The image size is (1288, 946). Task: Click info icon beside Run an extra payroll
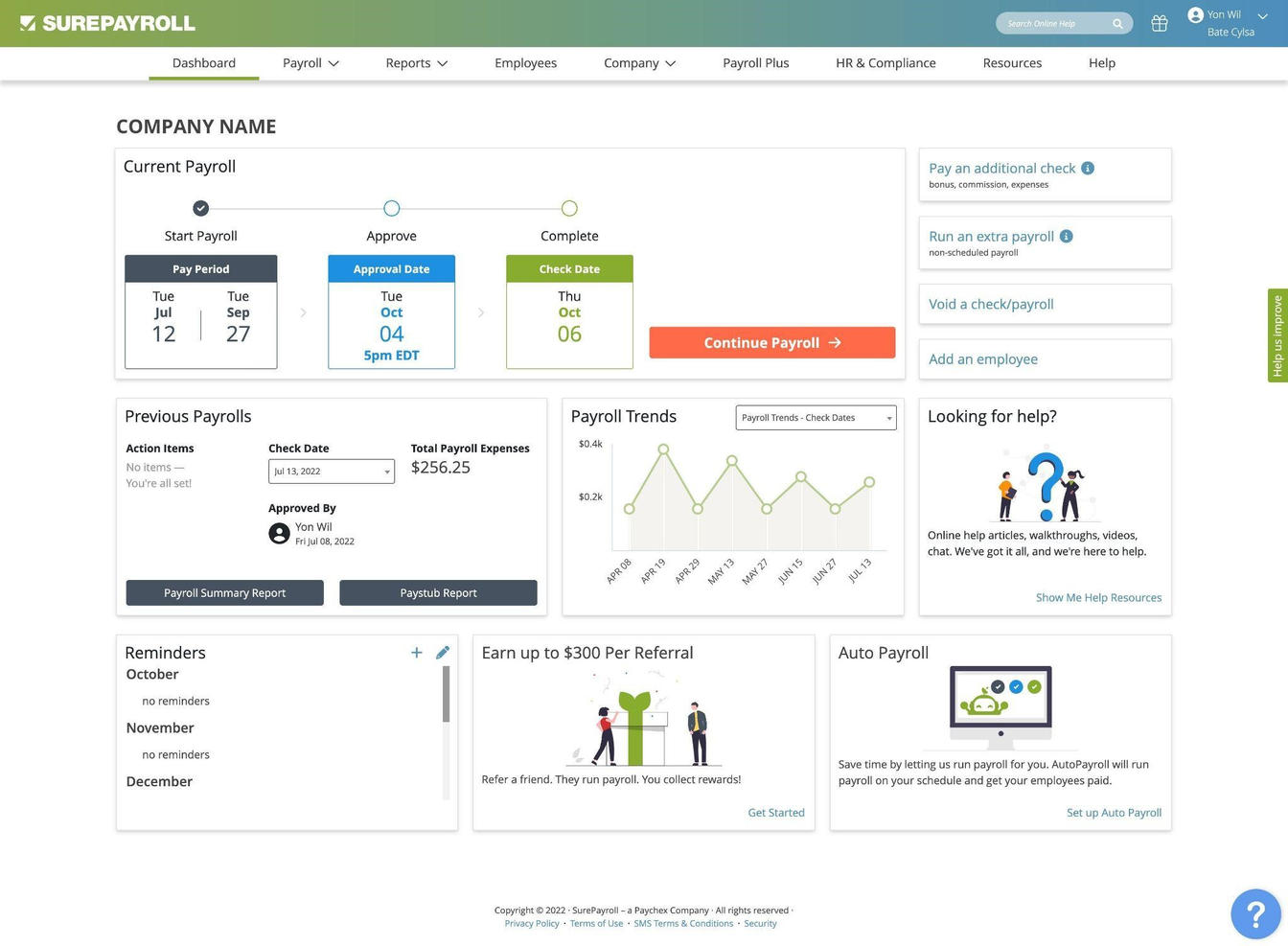pos(1066,236)
